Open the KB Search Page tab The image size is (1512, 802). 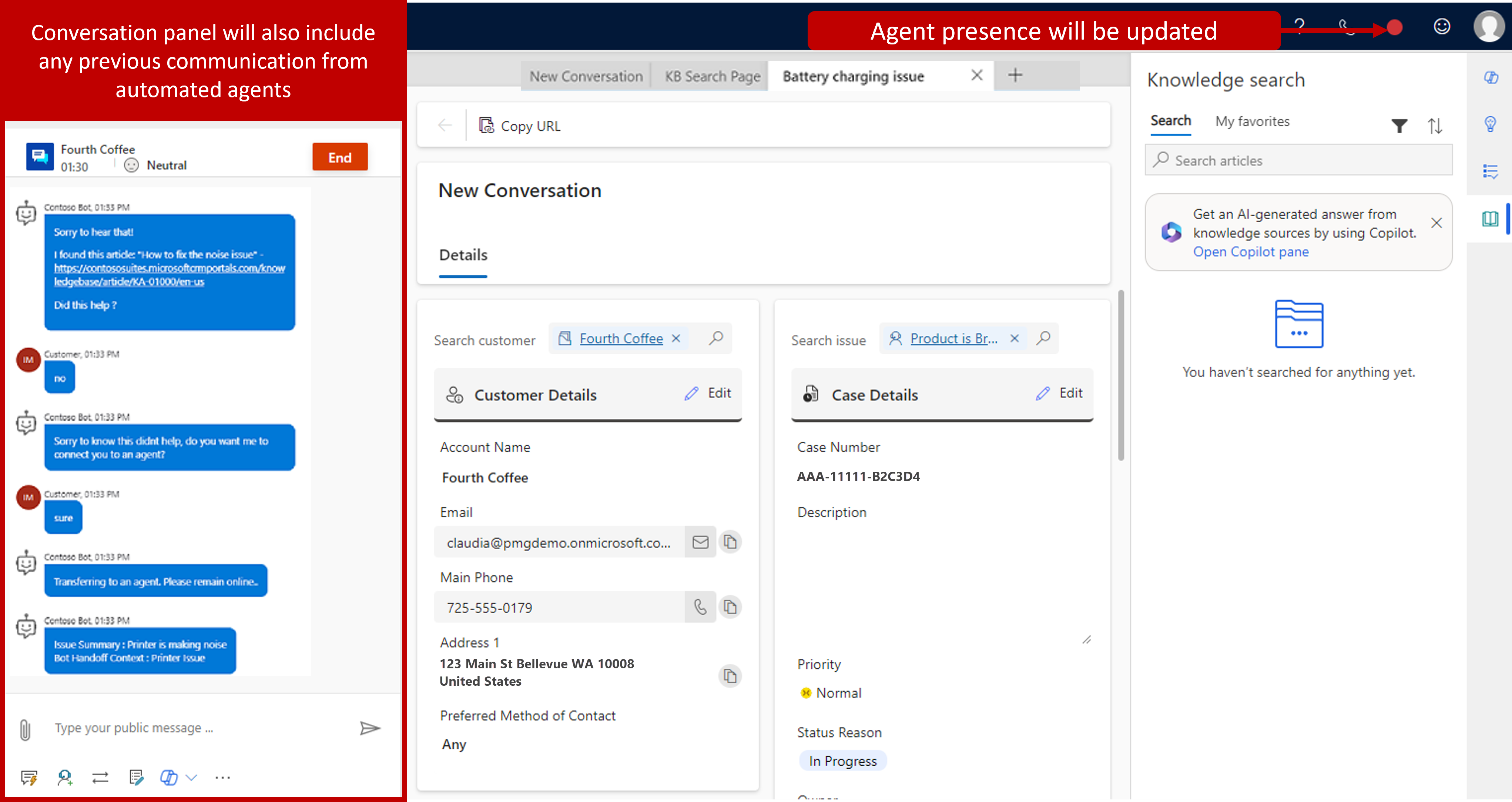coord(712,76)
